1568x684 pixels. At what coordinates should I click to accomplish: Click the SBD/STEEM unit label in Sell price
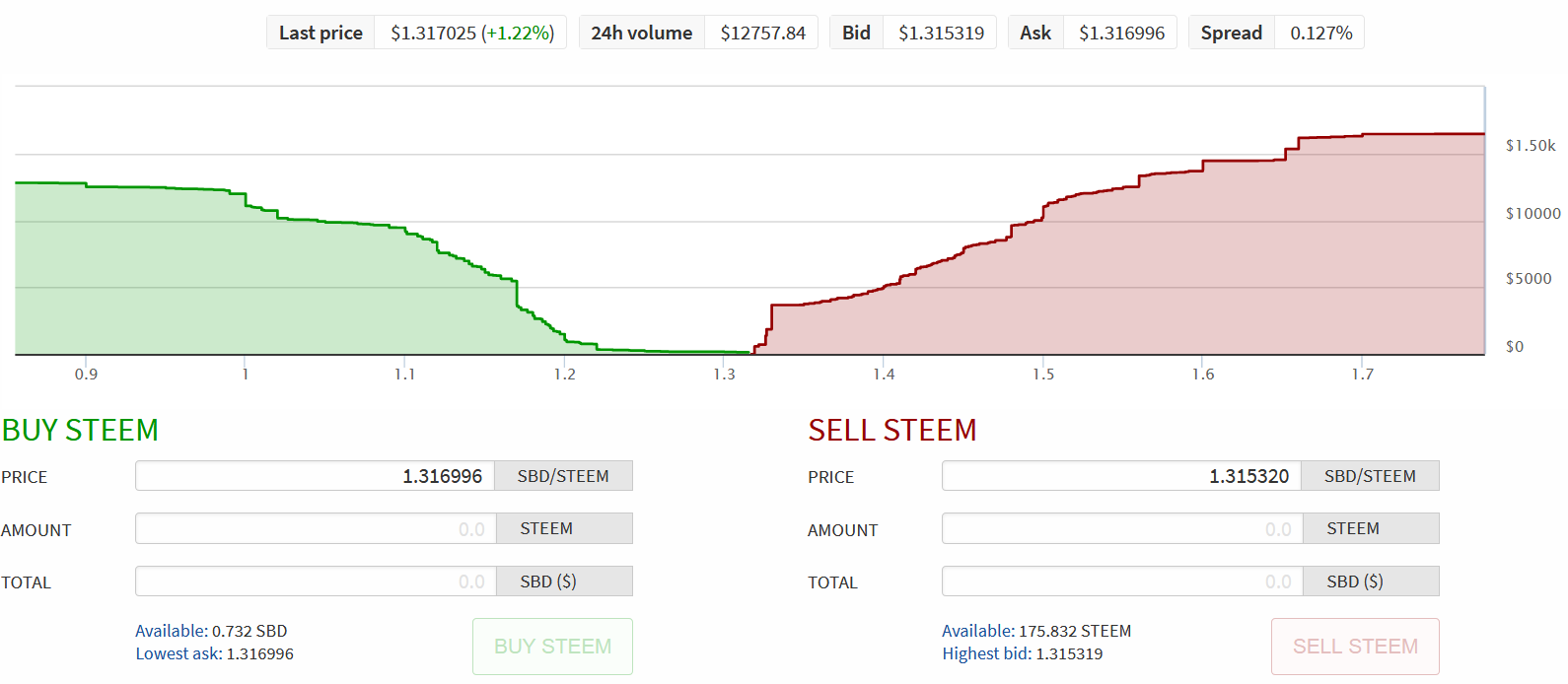[x=1370, y=476]
